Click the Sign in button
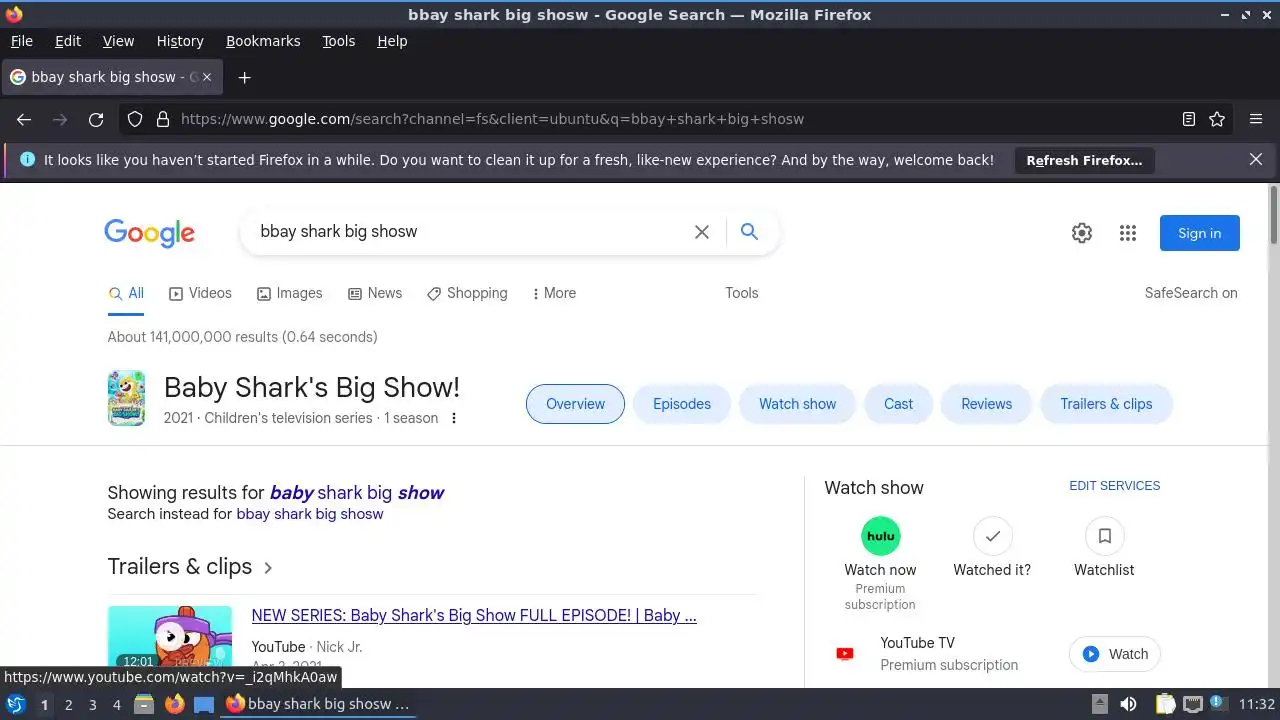The height and width of the screenshot is (720, 1280). click(x=1199, y=233)
